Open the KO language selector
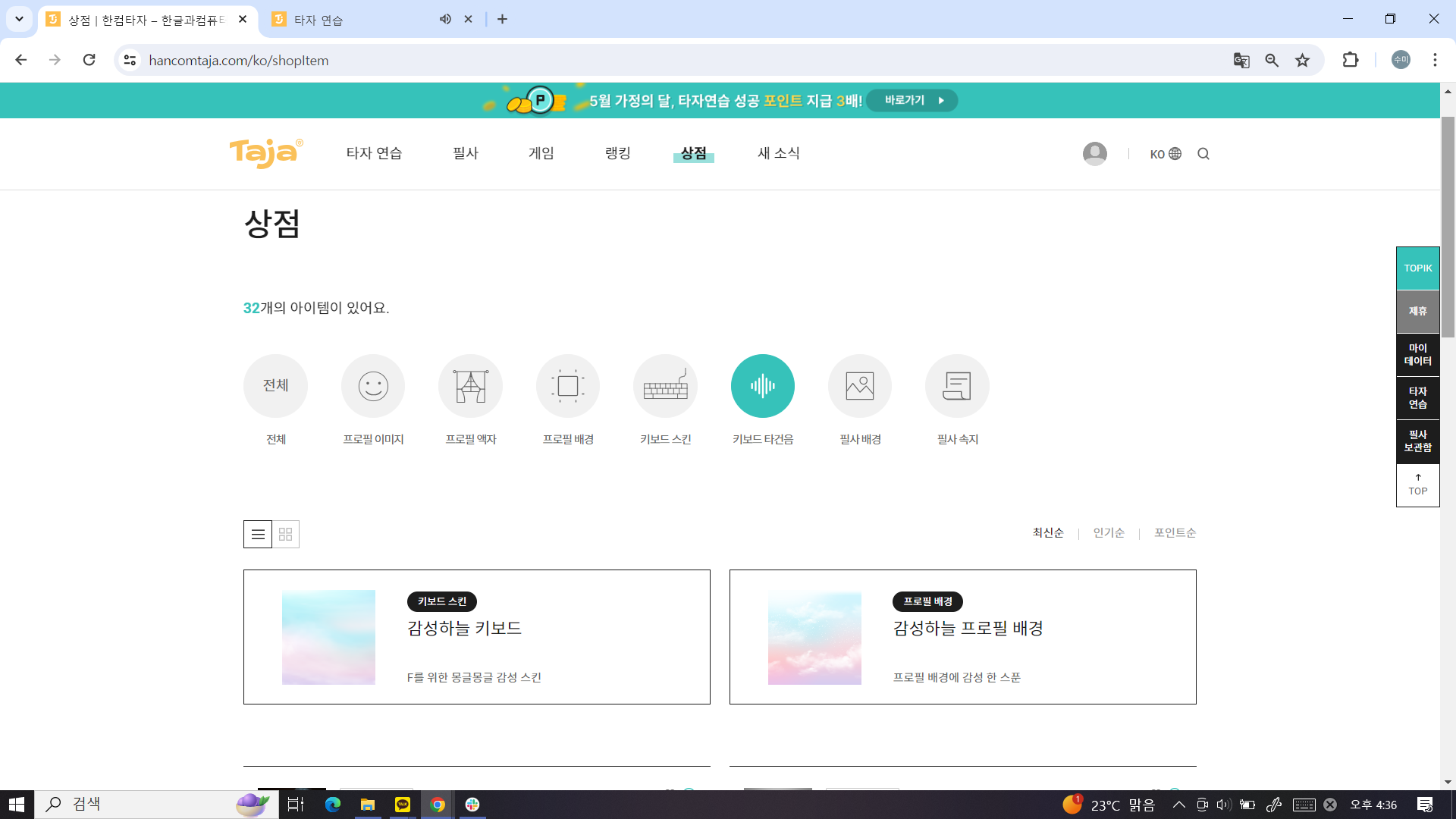Viewport: 1456px width, 819px height. [x=1166, y=154]
